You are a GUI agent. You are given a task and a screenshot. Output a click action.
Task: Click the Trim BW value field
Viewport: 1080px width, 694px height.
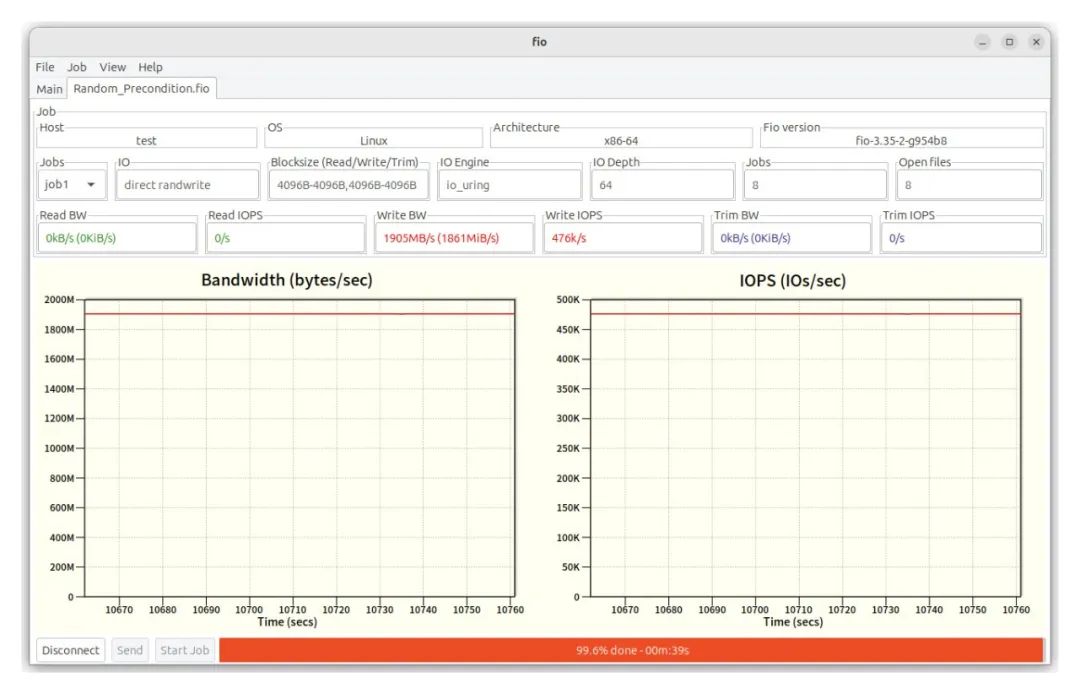[792, 238]
